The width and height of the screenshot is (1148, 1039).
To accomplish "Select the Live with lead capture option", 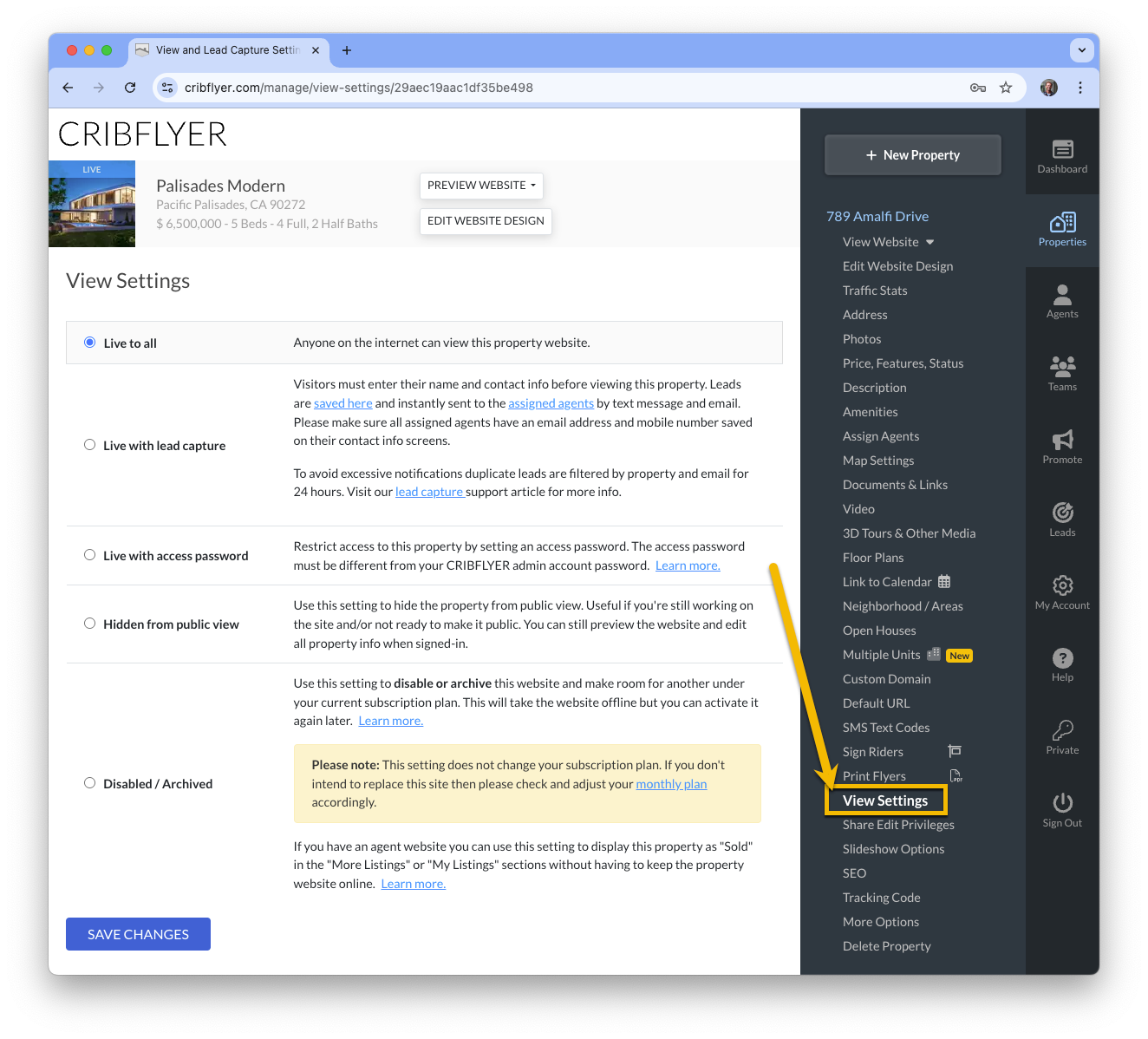I will [x=89, y=445].
